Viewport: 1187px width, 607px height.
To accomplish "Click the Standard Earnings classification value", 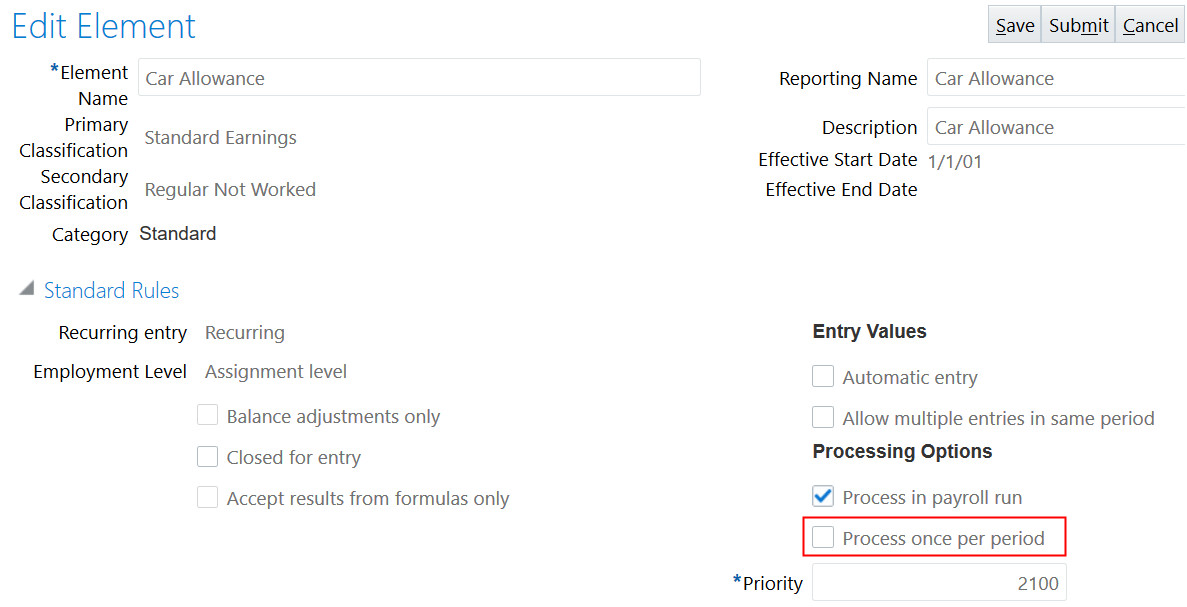I will coord(220,138).
